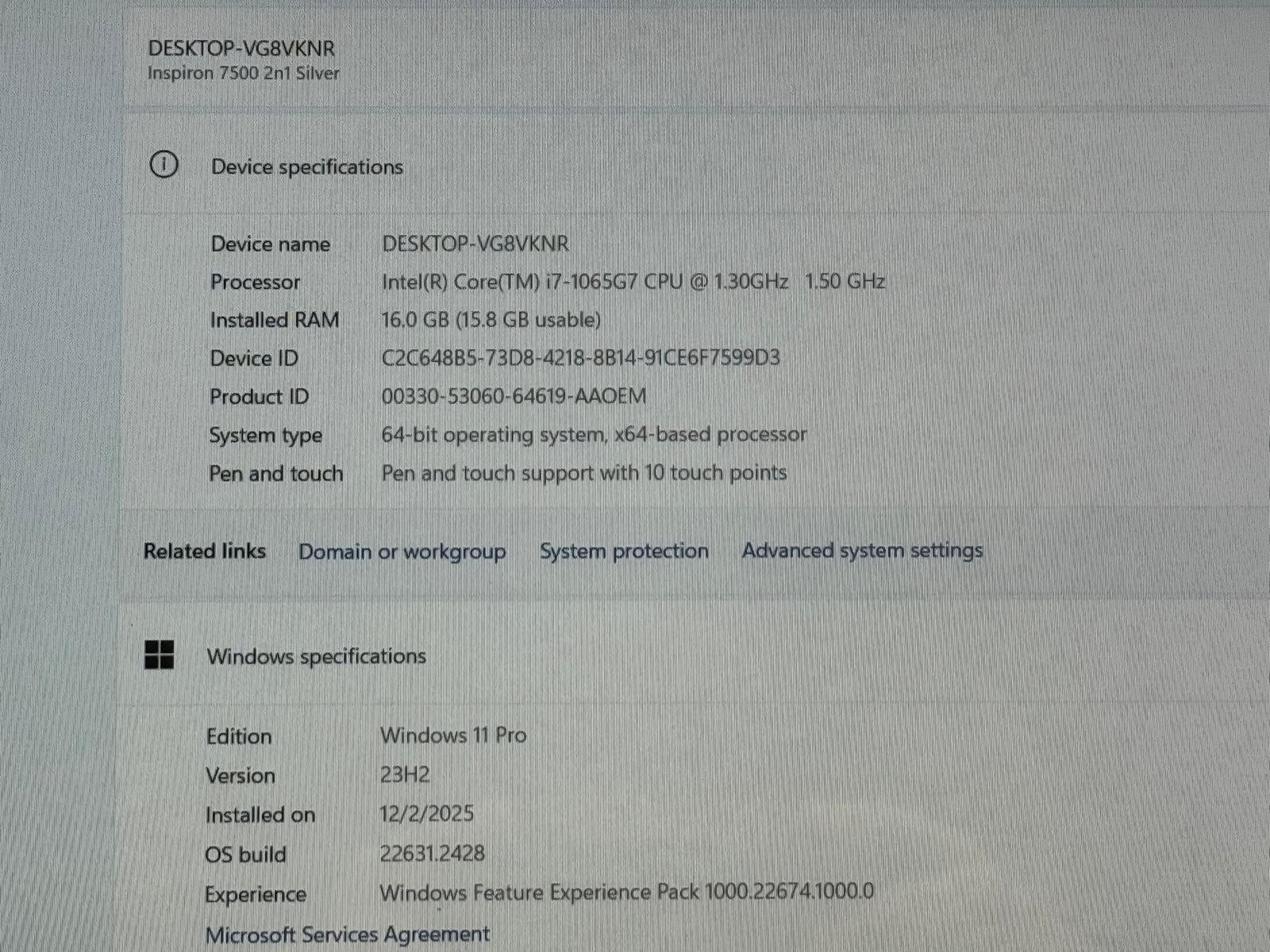Image resolution: width=1270 pixels, height=952 pixels.
Task: Click the Windows logo beside Windows specifications
Action: pos(160,655)
